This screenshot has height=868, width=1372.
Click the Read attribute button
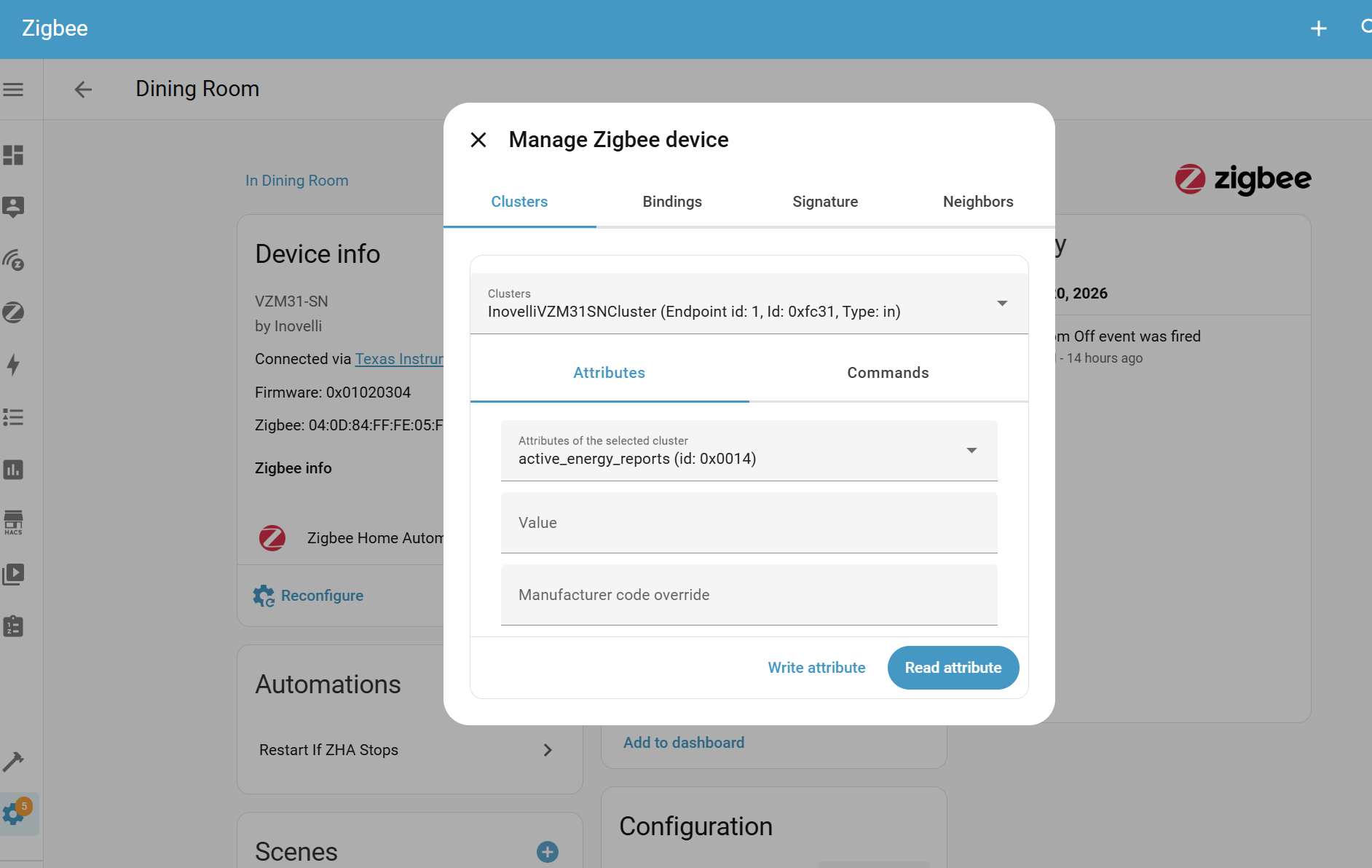(x=953, y=668)
